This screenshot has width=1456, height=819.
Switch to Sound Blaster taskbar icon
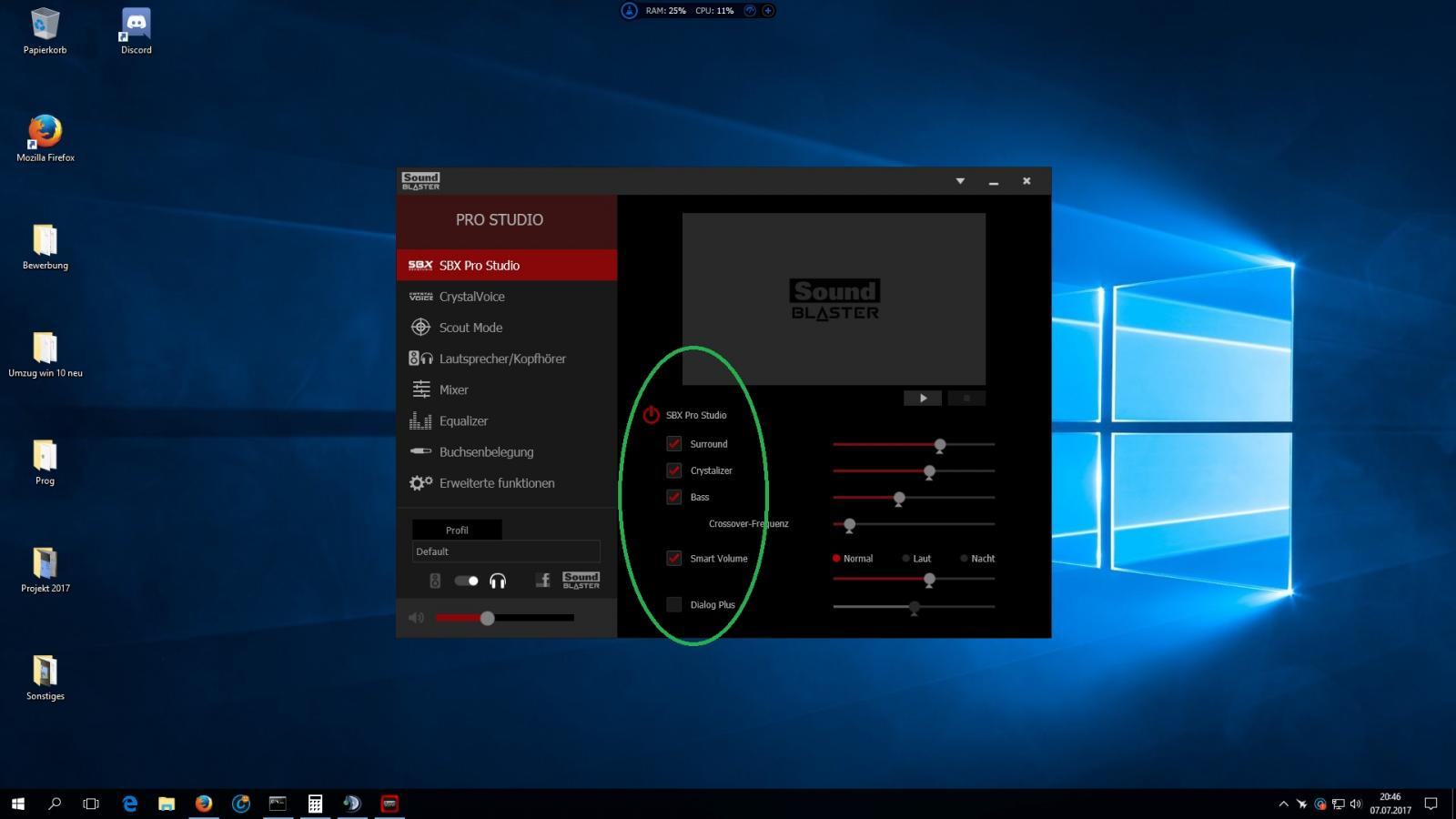(x=389, y=804)
